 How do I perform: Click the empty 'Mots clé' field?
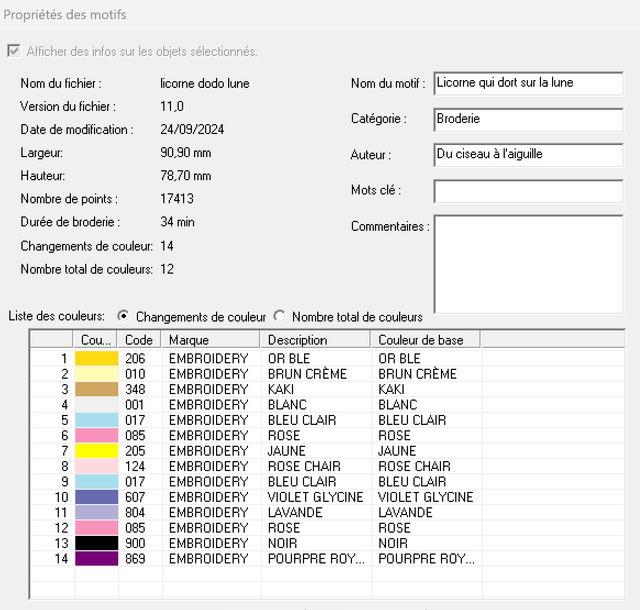tap(528, 191)
